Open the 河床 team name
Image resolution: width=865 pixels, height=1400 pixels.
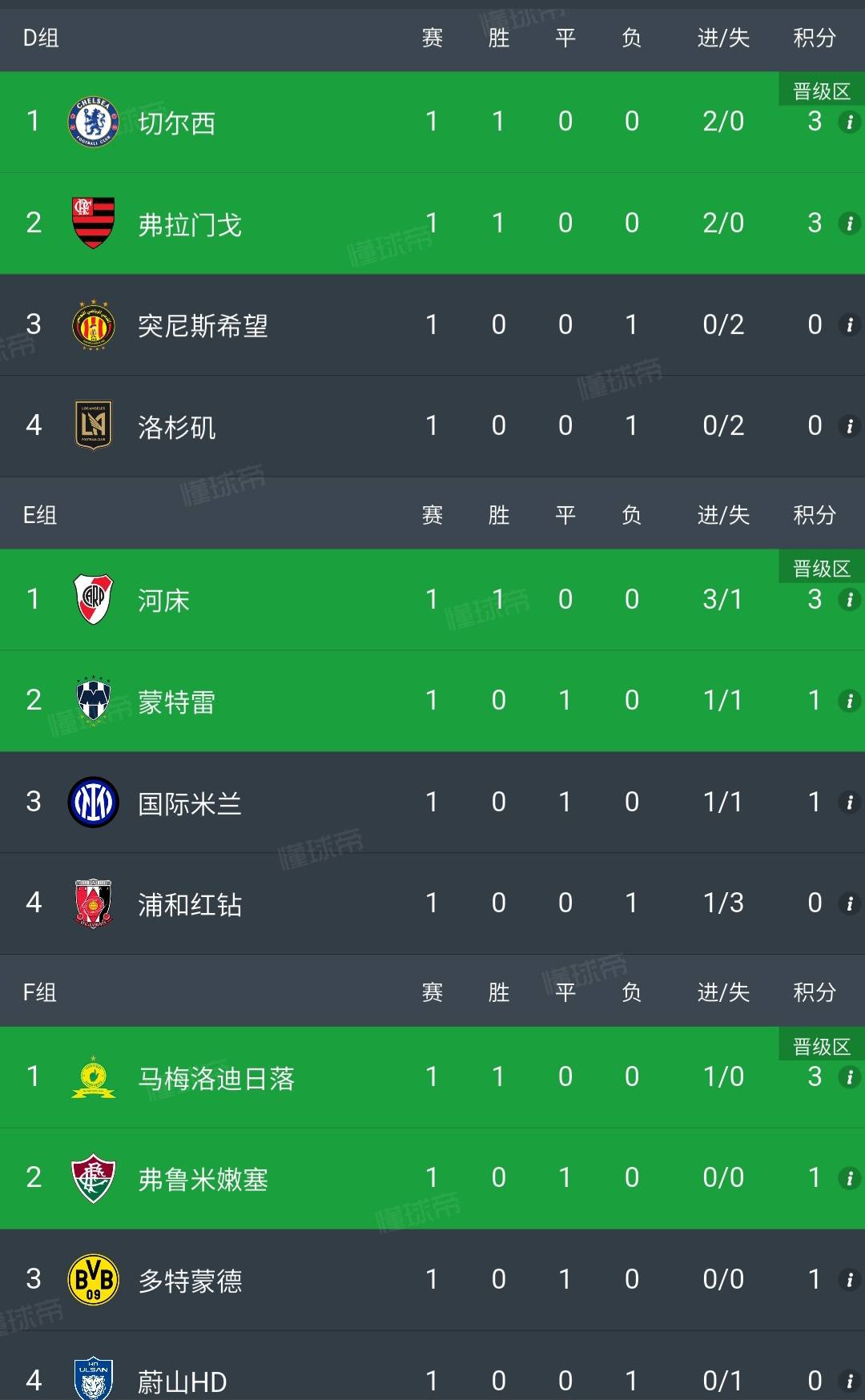click(x=163, y=601)
